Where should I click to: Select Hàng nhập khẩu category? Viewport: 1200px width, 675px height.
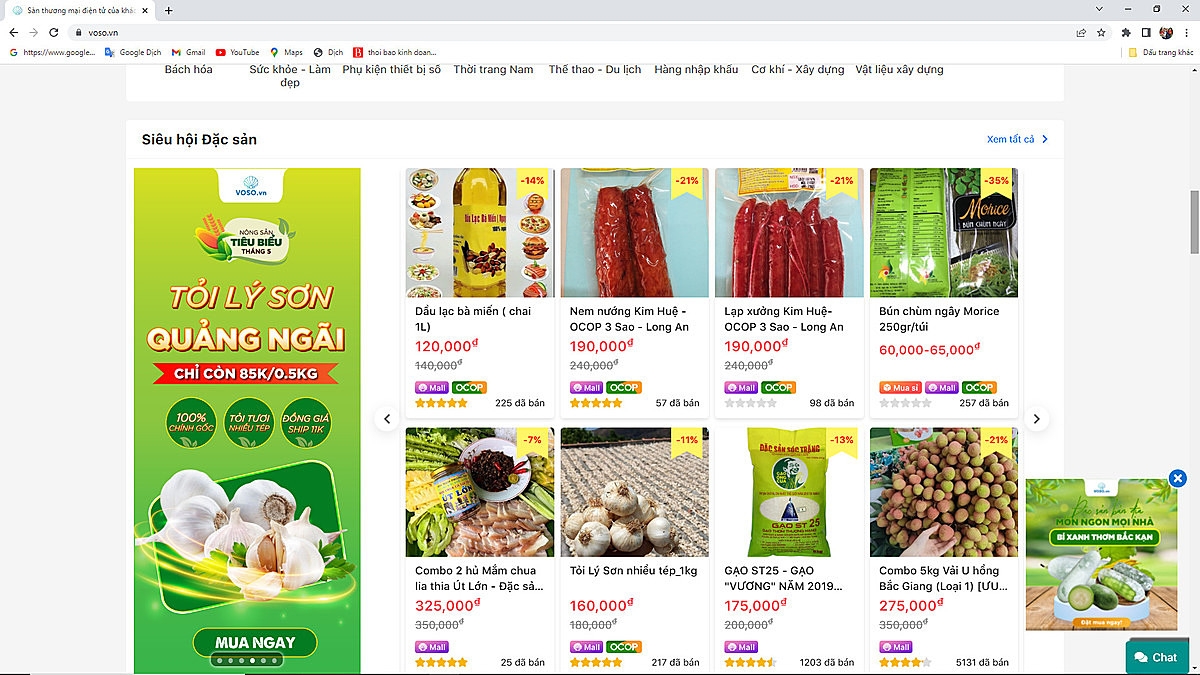[x=696, y=70]
